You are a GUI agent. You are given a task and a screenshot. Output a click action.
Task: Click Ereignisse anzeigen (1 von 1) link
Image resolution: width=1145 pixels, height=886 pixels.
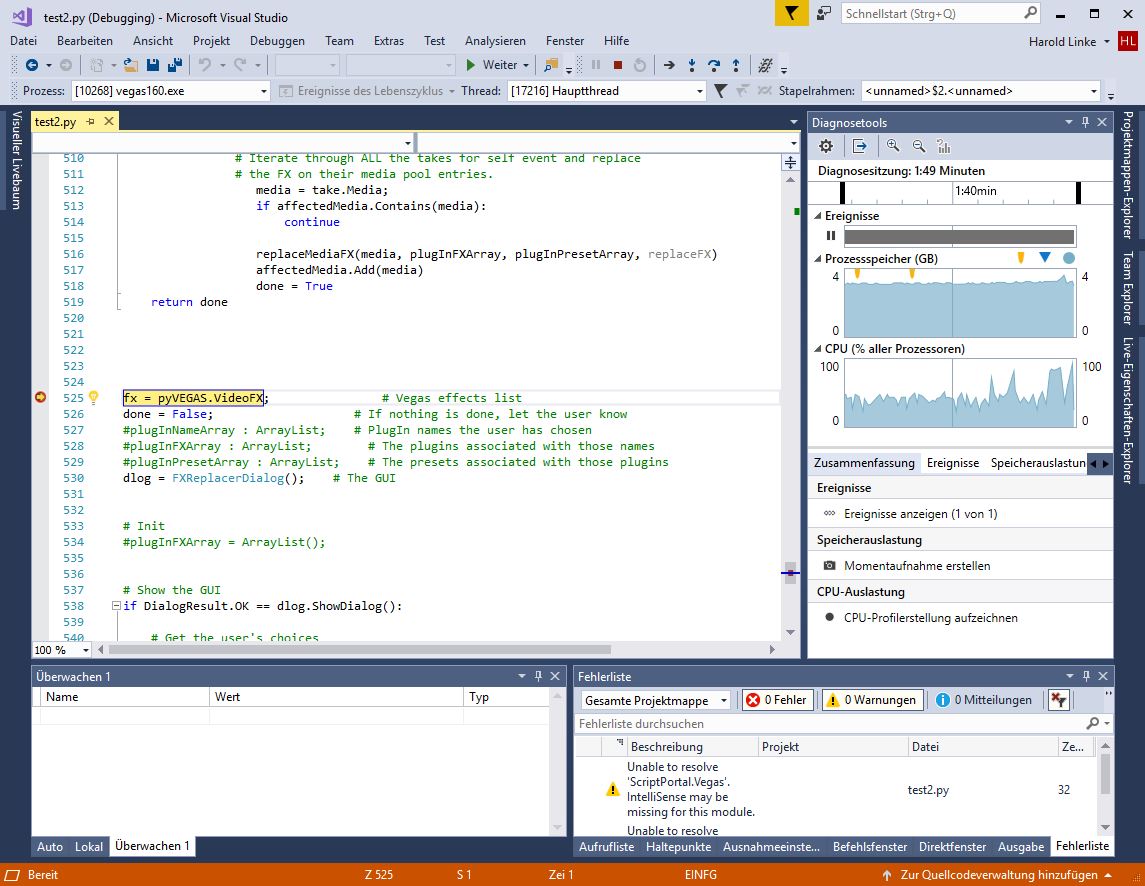coord(920,514)
